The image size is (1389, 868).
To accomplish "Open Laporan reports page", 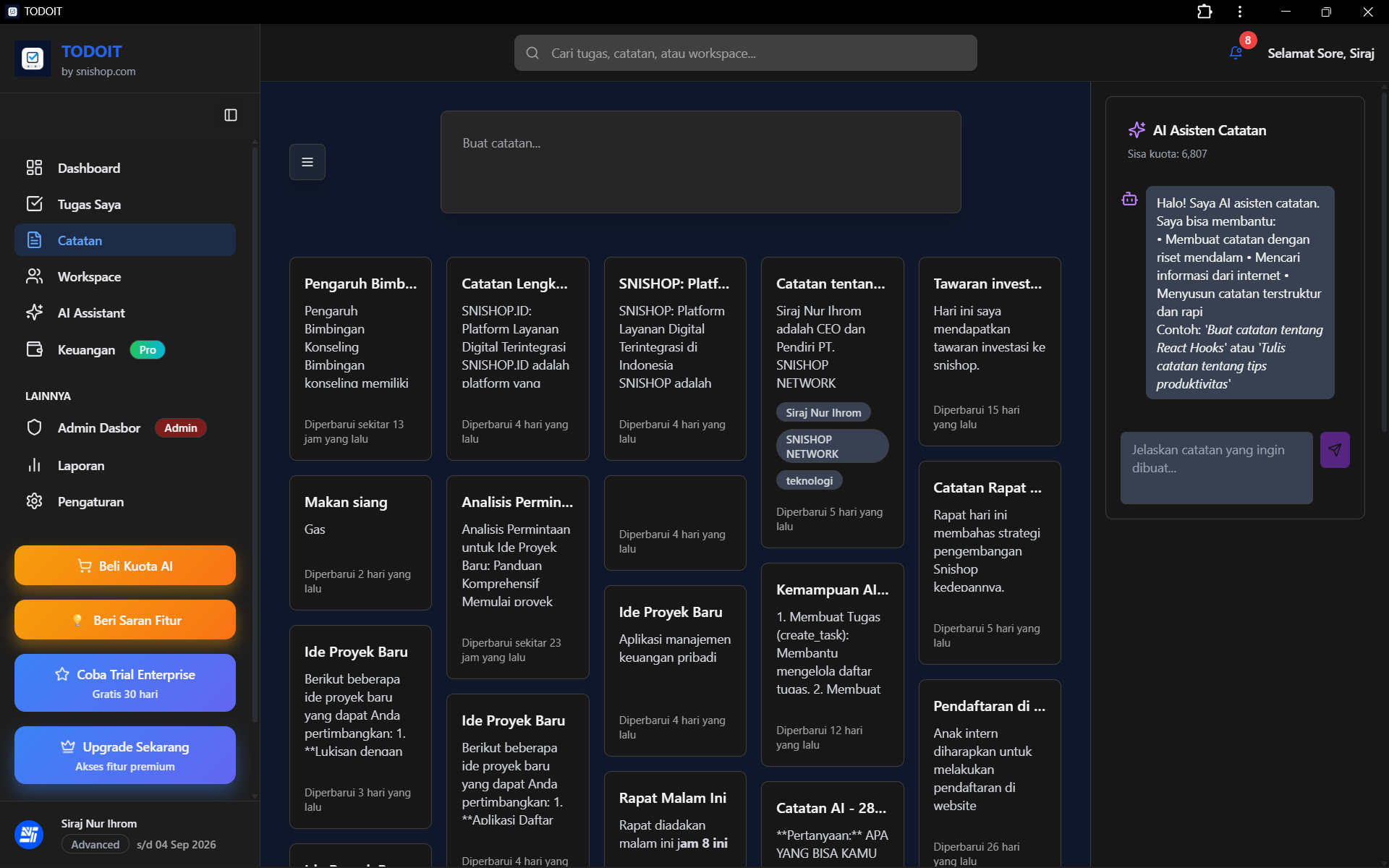I will tap(80, 465).
